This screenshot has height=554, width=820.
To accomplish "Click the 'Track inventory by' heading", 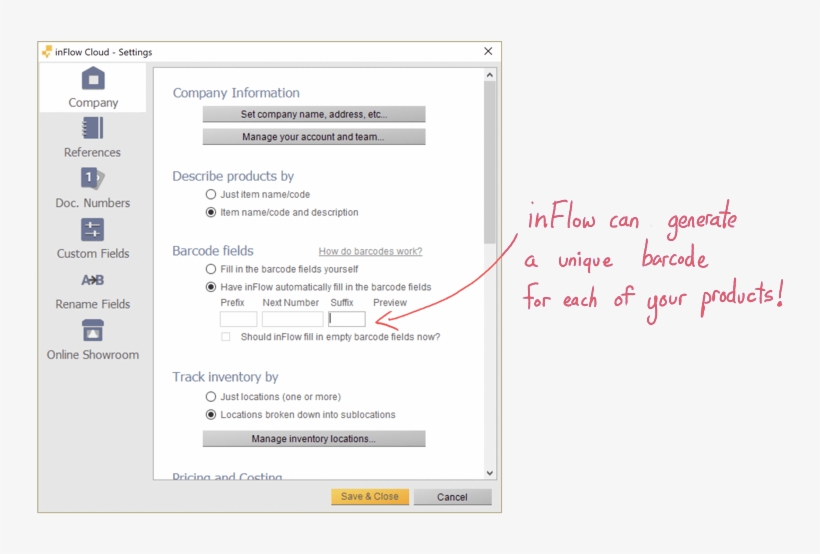I will click(225, 377).
